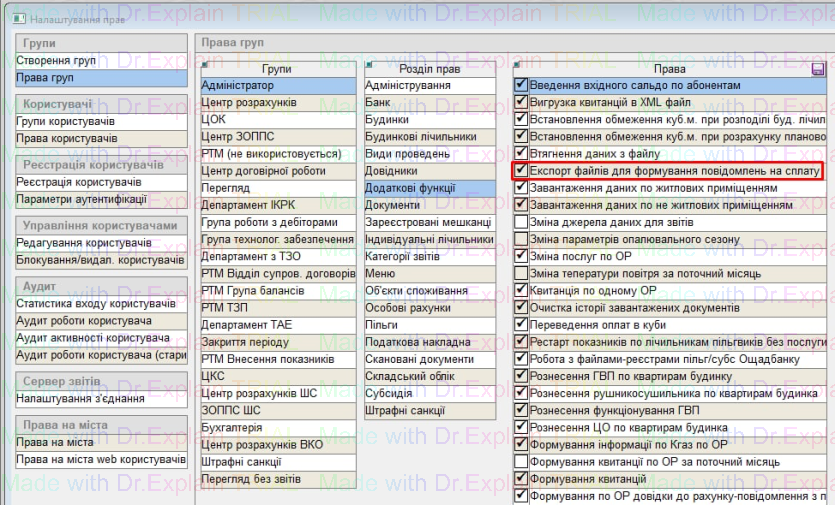Click the corner marker above Групи column

point(203,65)
